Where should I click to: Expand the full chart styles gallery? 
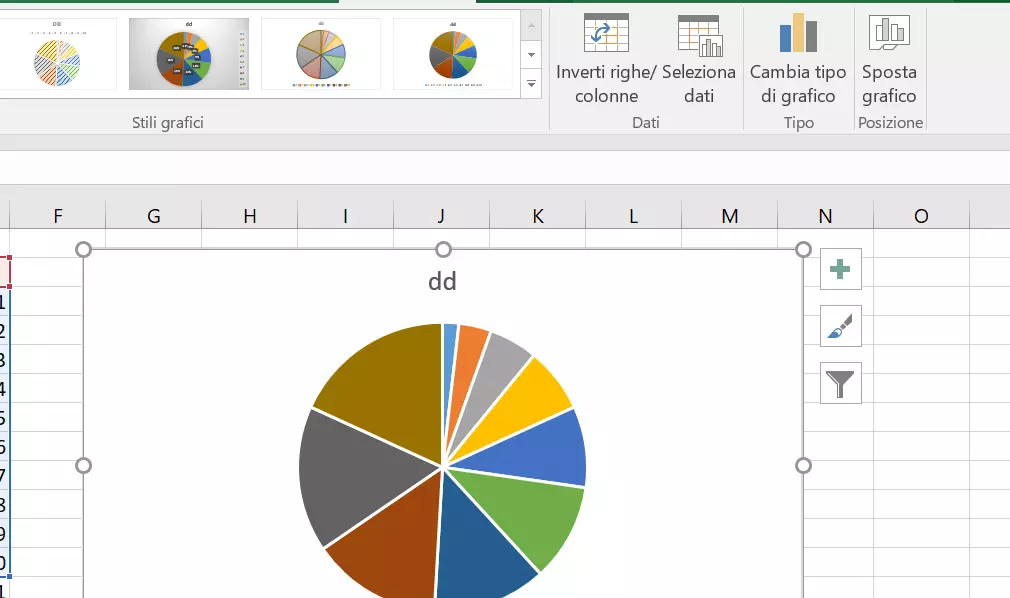[x=532, y=87]
